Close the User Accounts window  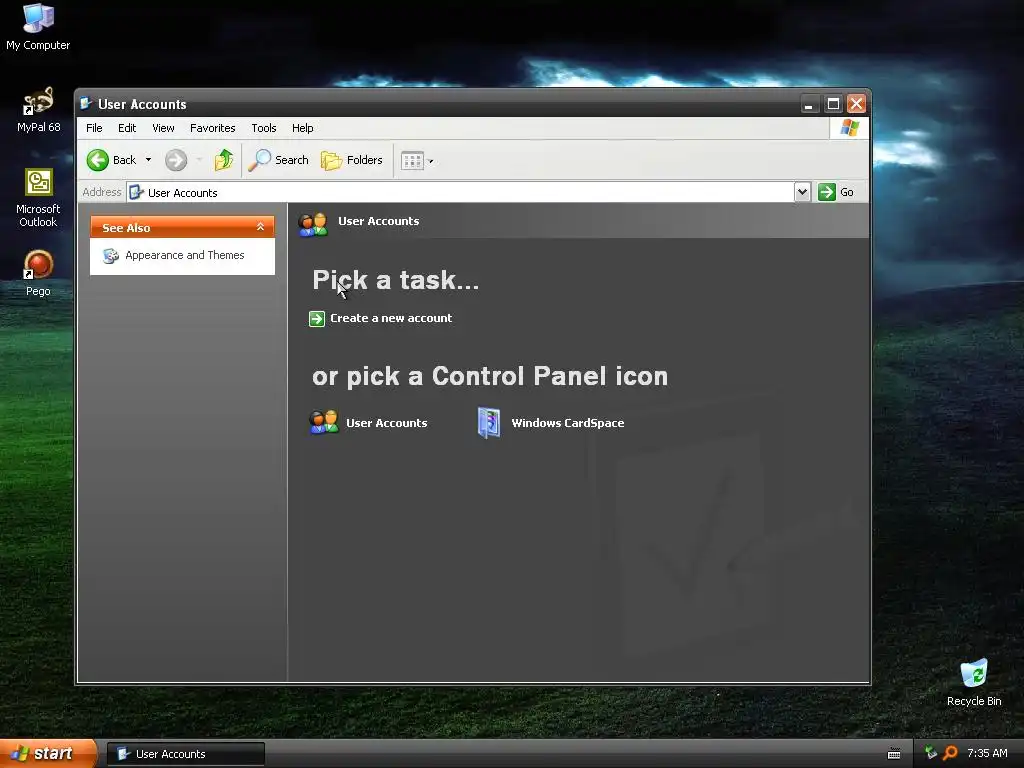point(856,104)
